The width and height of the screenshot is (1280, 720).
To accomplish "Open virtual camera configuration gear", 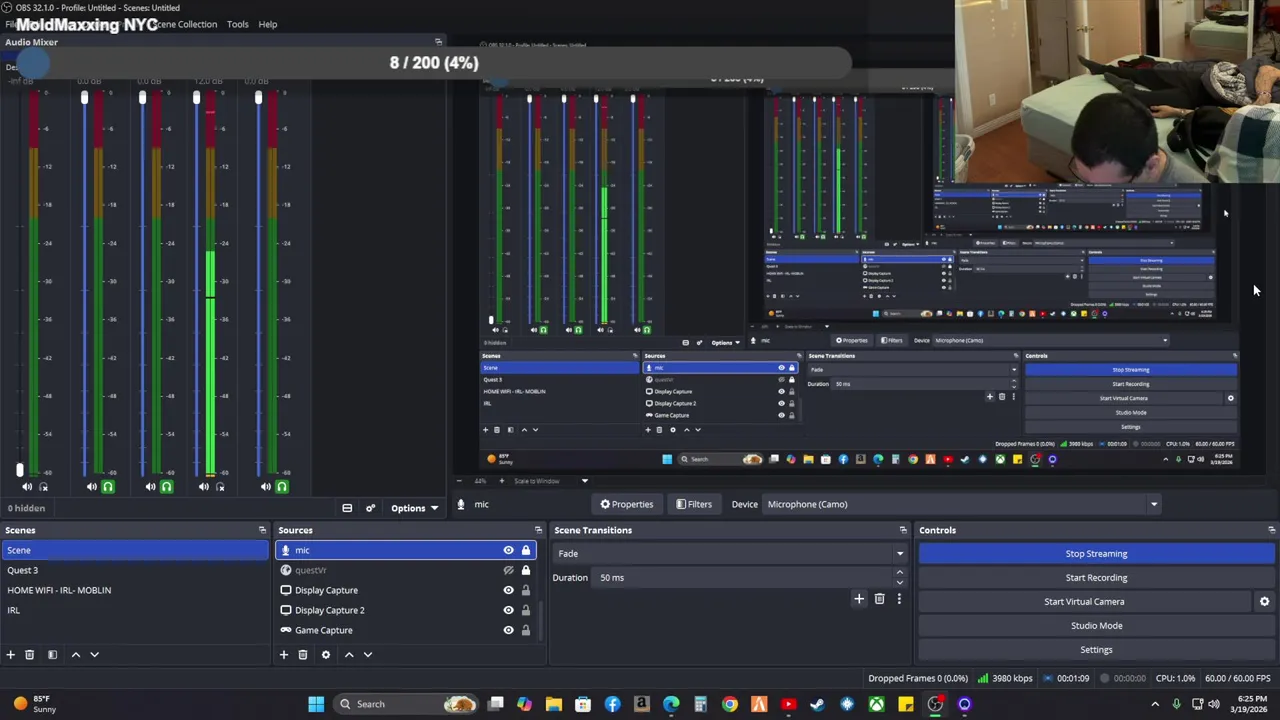I will pos(1264,602).
